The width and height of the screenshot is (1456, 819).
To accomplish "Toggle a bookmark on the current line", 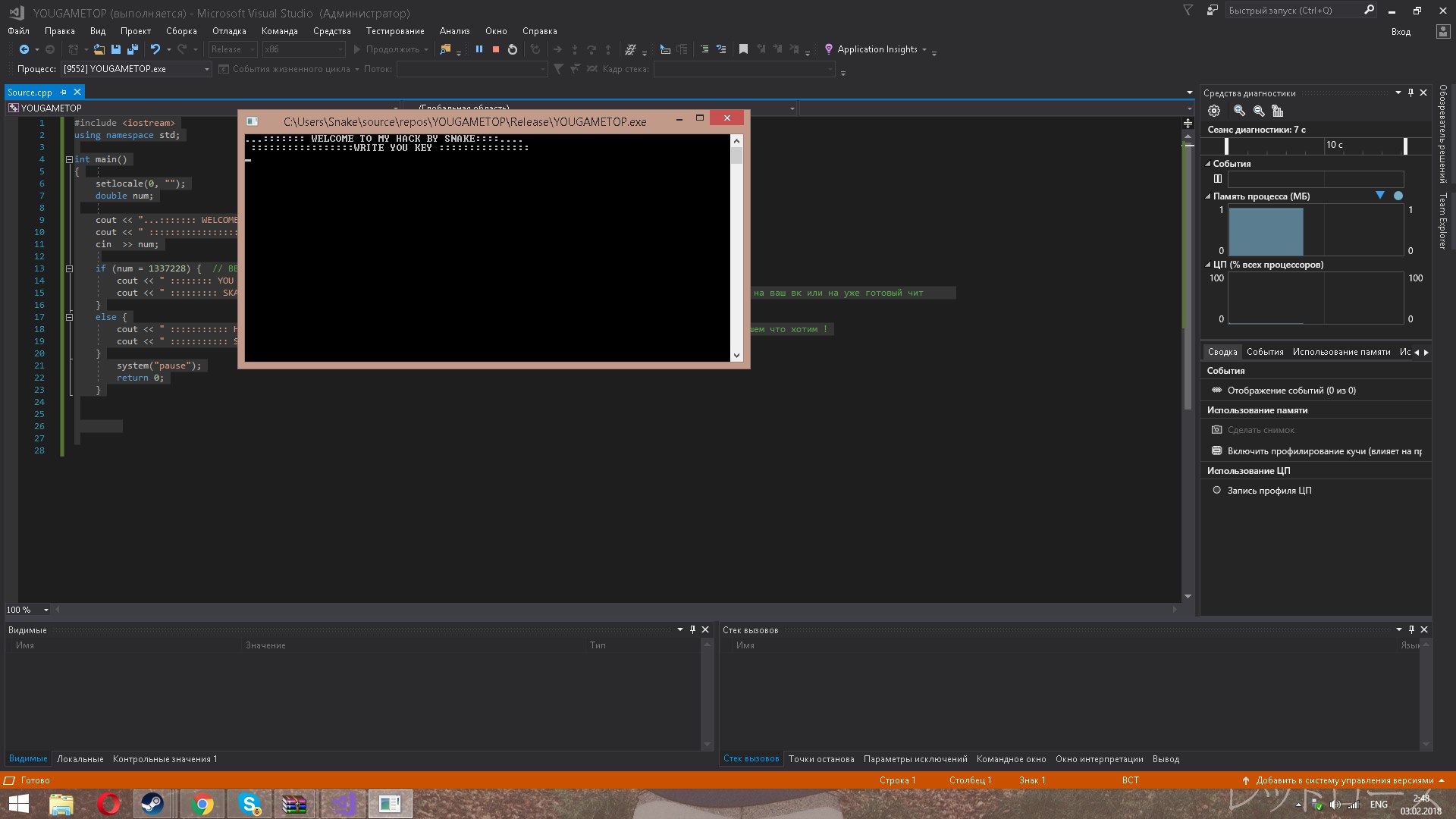I will click(x=743, y=49).
